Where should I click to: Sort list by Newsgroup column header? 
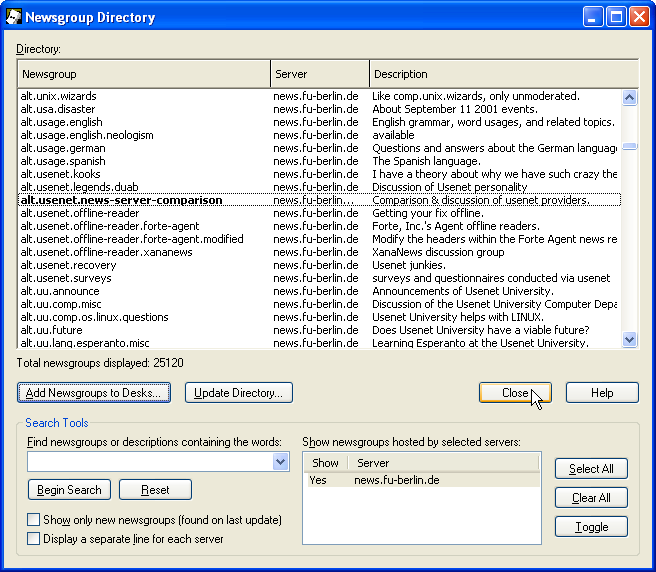pyautogui.click(x=143, y=74)
